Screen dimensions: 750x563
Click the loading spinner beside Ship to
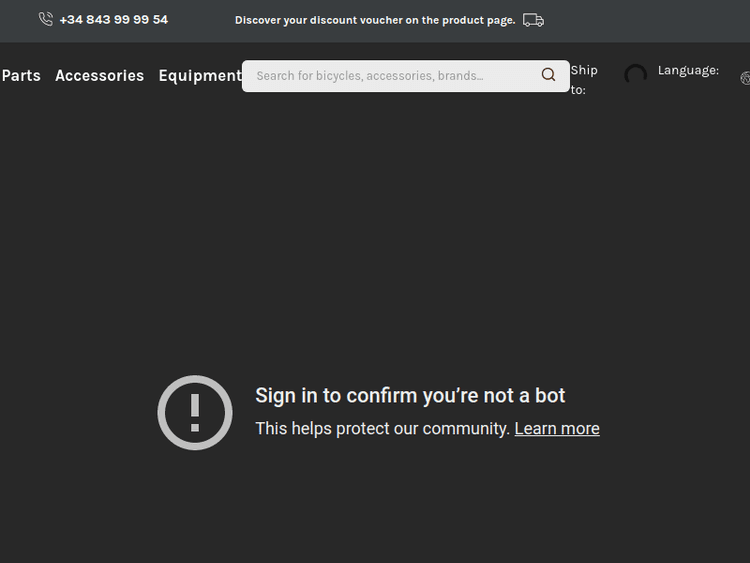pyautogui.click(x=635, y=75)
